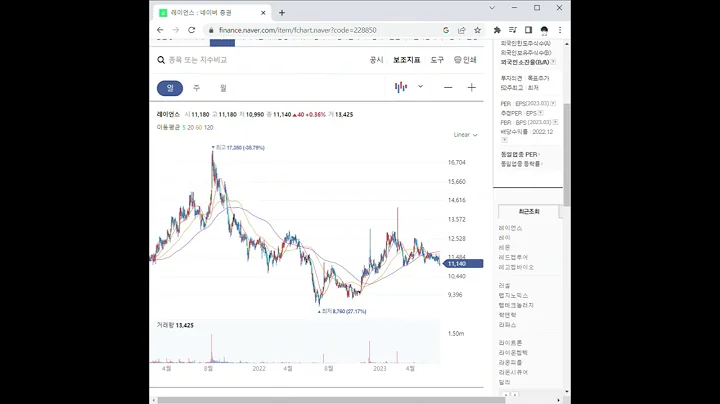
Task: Open the Linear scale dropdown
Action: (x=466, y=135)
